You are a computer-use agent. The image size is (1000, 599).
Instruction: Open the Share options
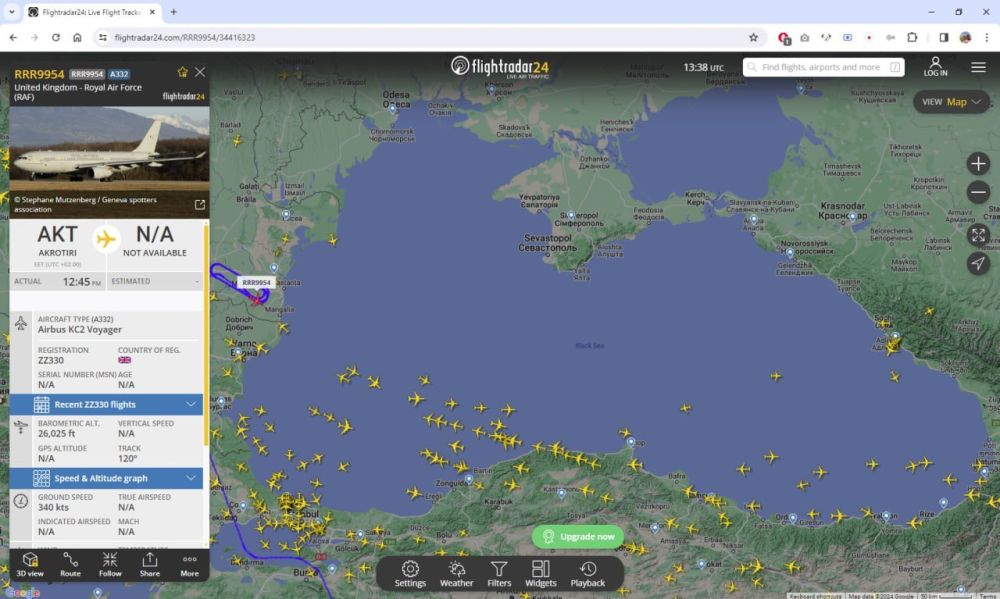click(150, 566)
